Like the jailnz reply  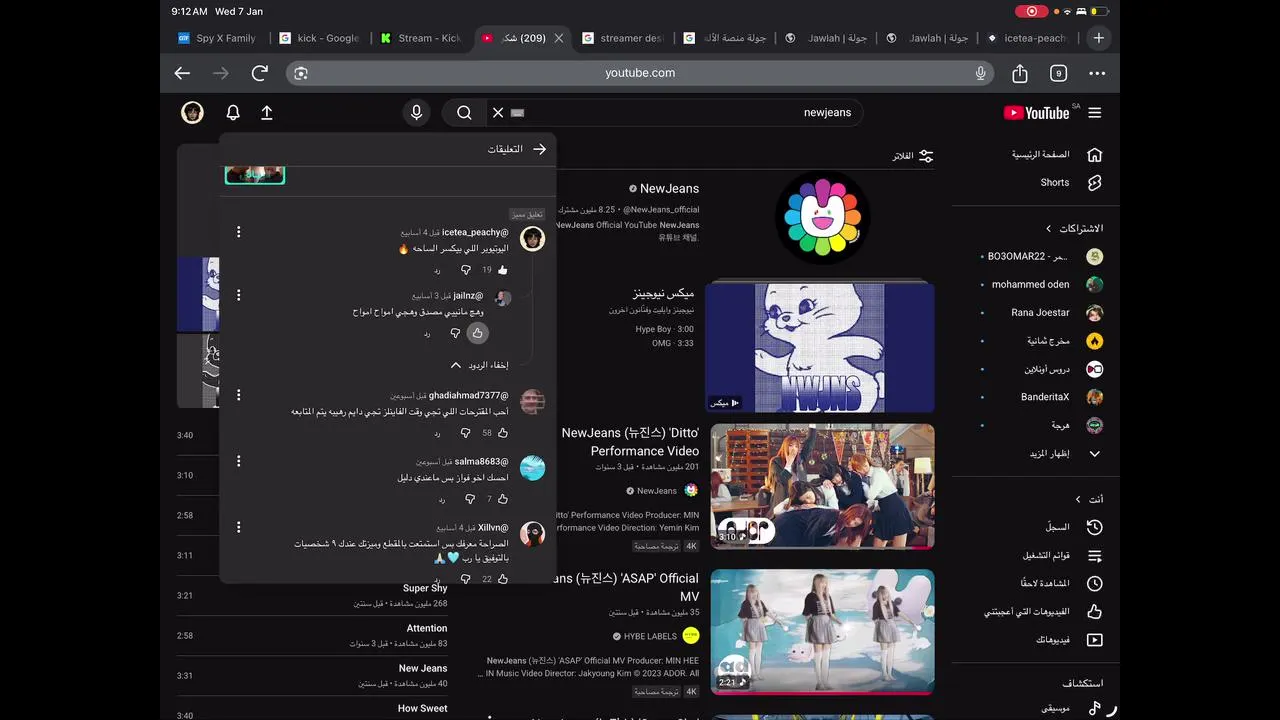[x=478, y=333]
